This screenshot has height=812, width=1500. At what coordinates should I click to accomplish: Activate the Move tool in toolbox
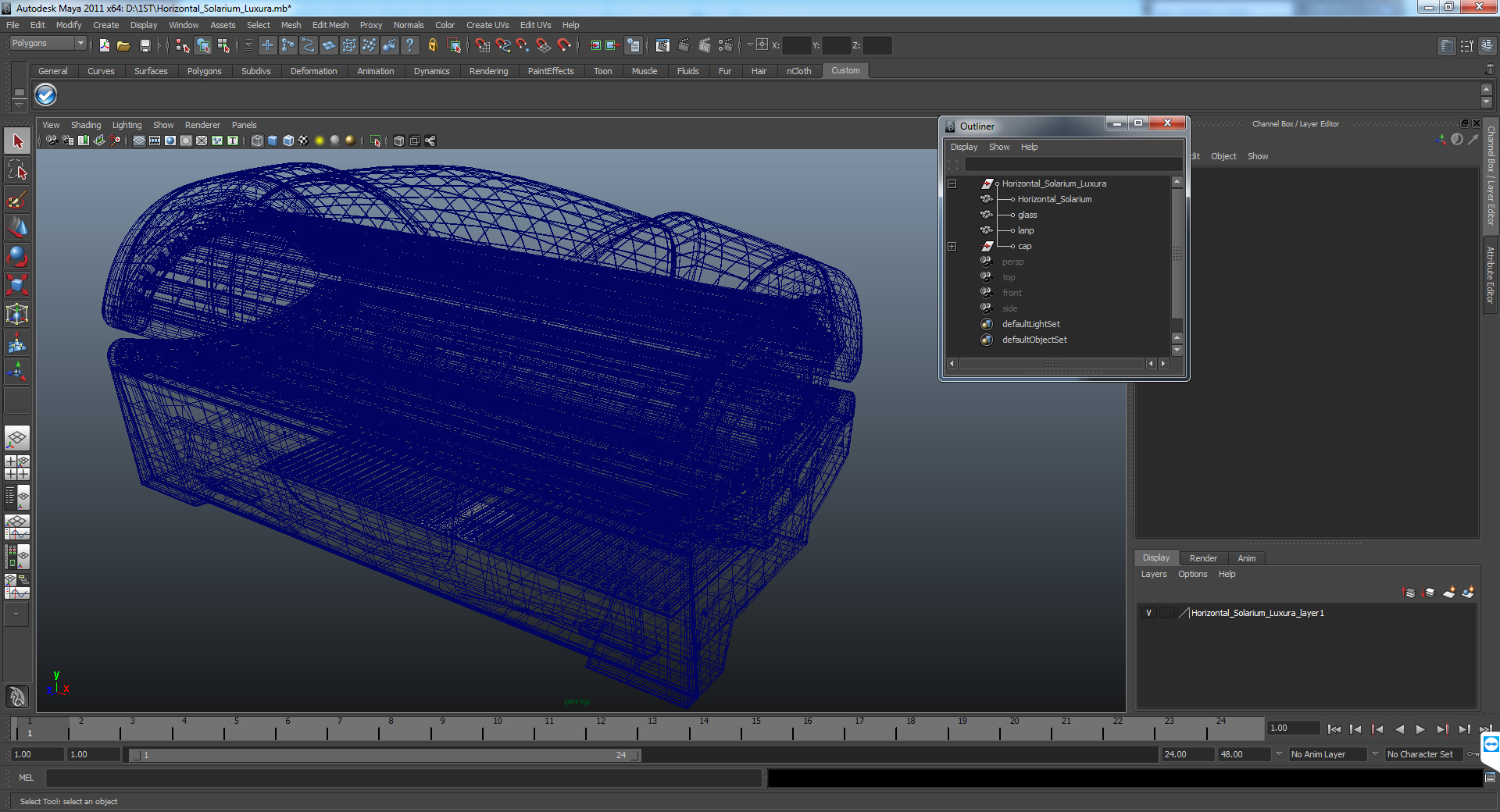pyautogui.click(x=17, y=227)
